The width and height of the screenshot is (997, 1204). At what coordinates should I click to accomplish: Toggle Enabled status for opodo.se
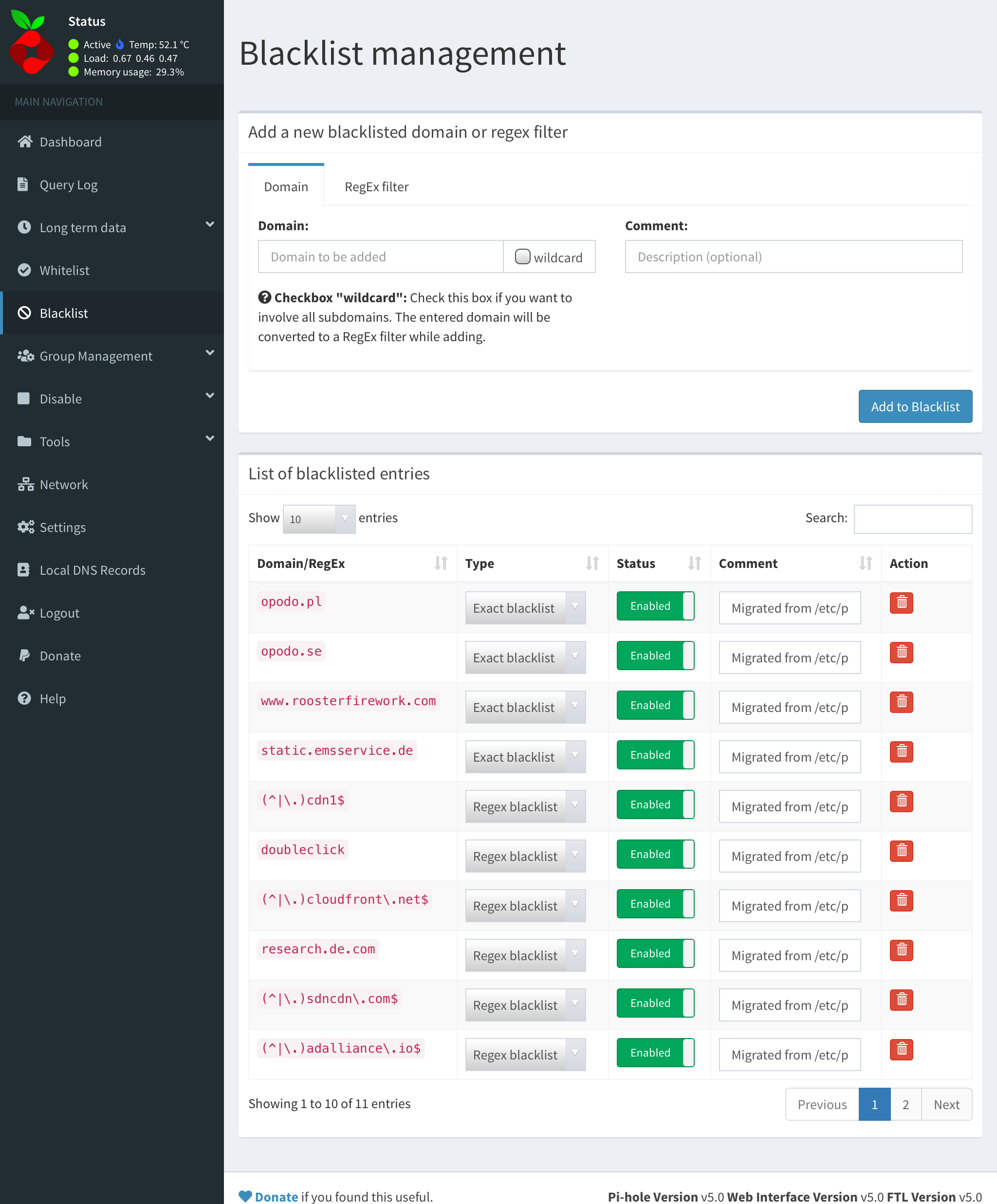(x=655, y=656)
